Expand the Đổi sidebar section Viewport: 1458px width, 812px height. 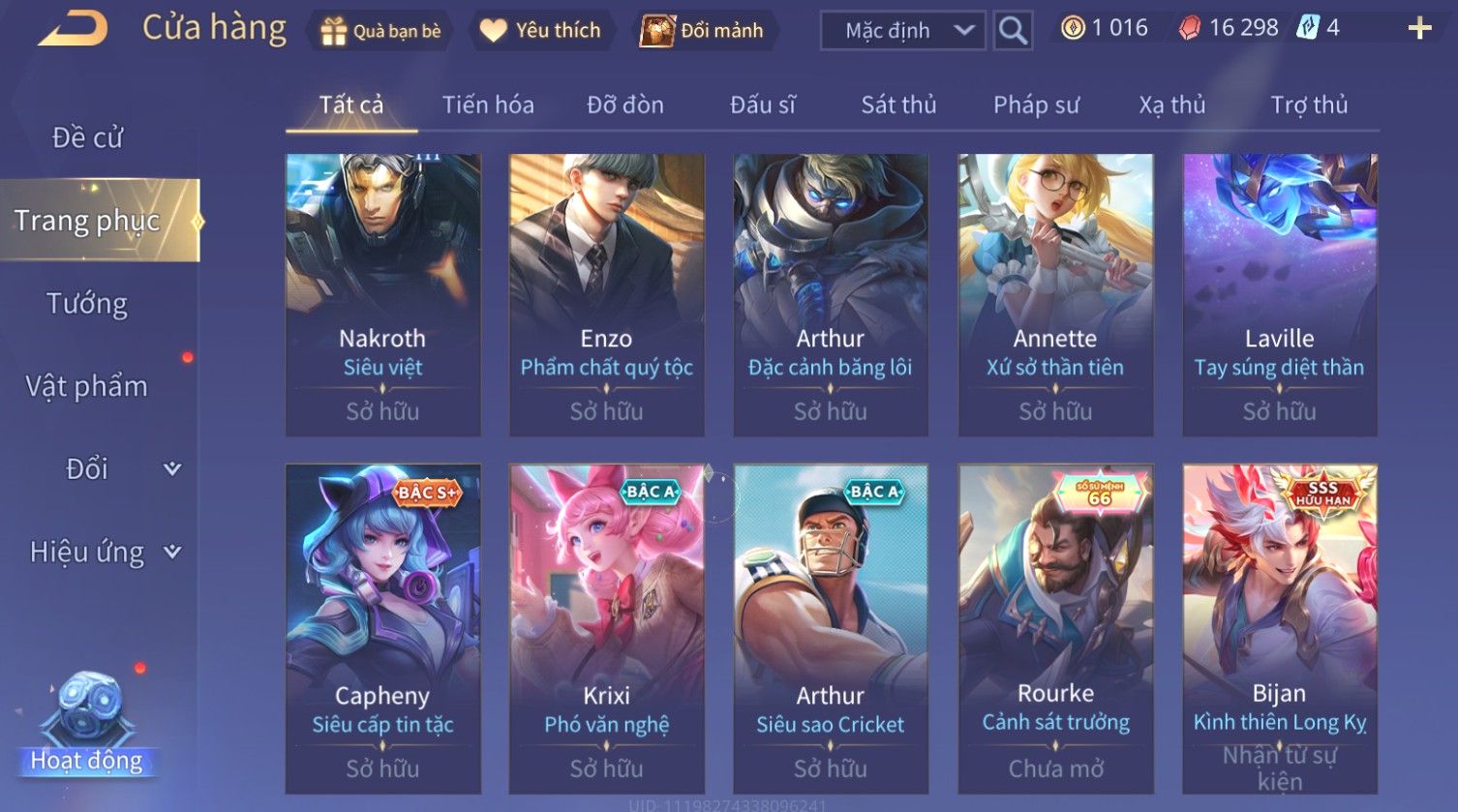tap(172, 468)
